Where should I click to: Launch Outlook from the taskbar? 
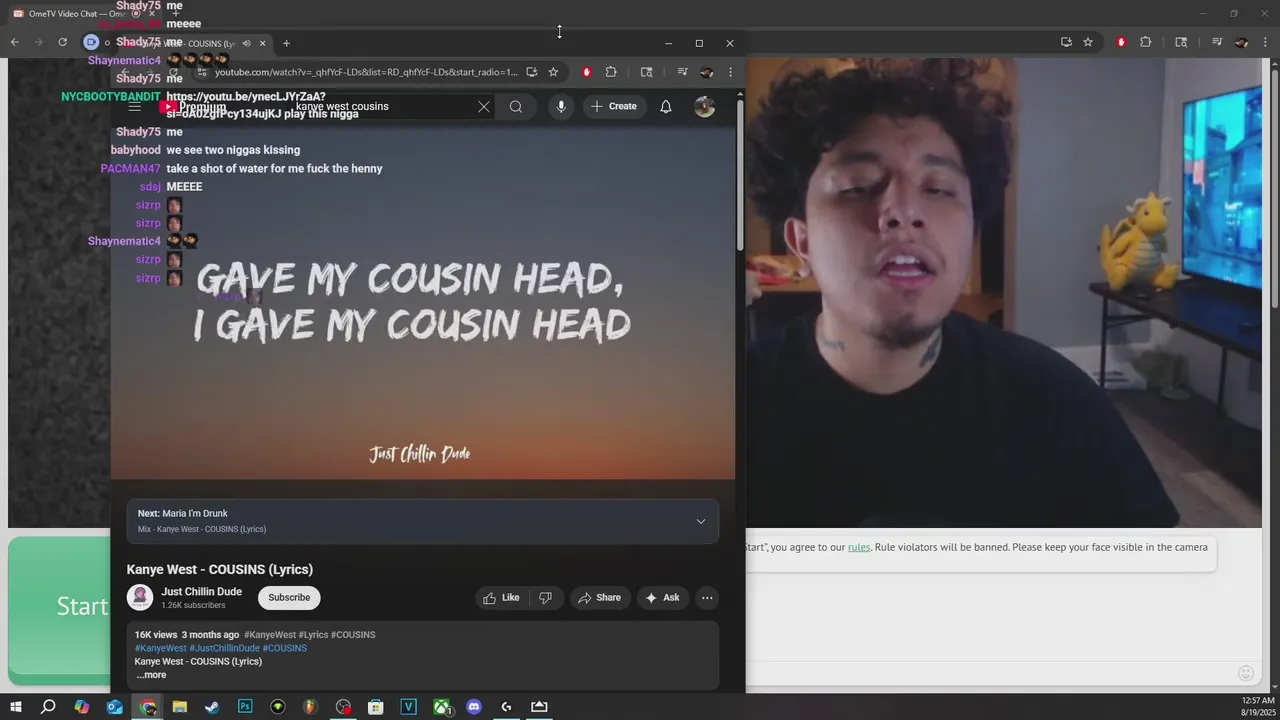(x=114, y=707)
